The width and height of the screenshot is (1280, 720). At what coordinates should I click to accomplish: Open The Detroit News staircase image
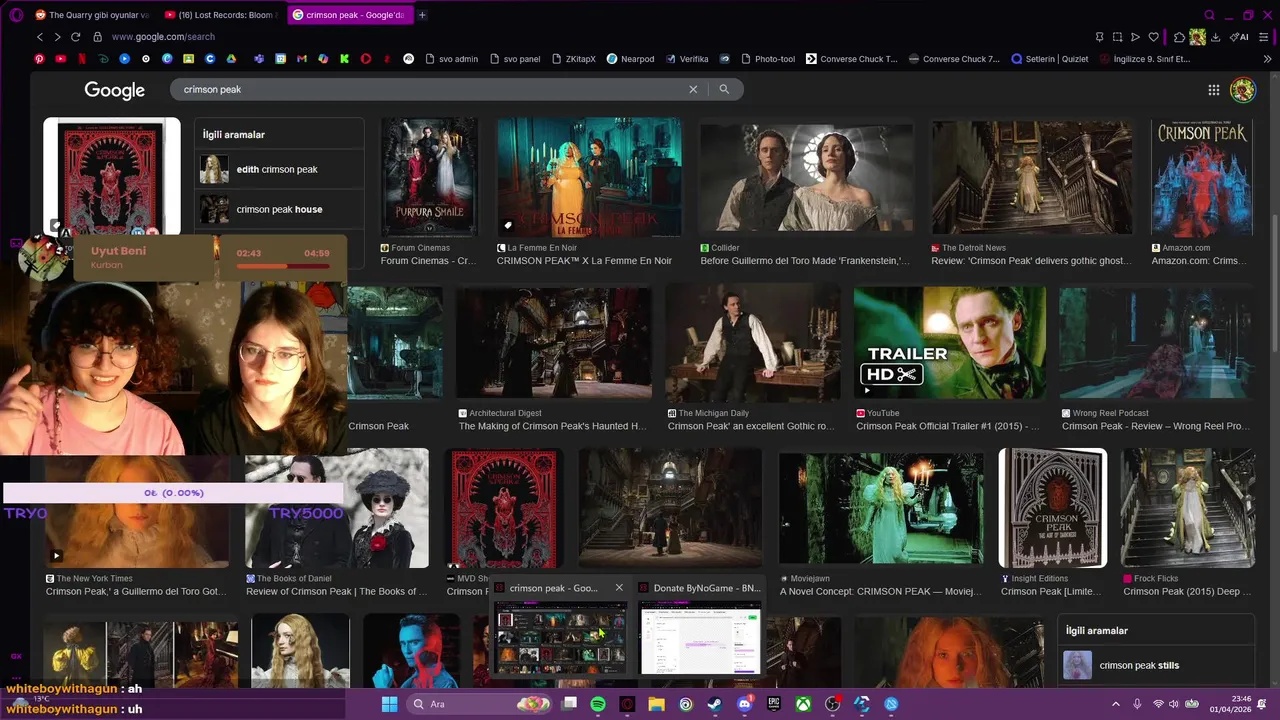[x=1031, y=178]
